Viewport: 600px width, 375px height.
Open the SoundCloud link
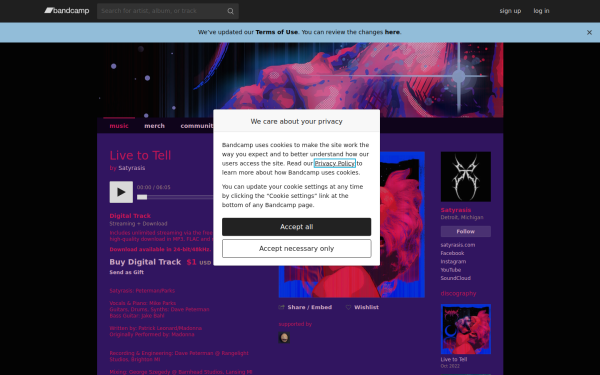point(455,278)
